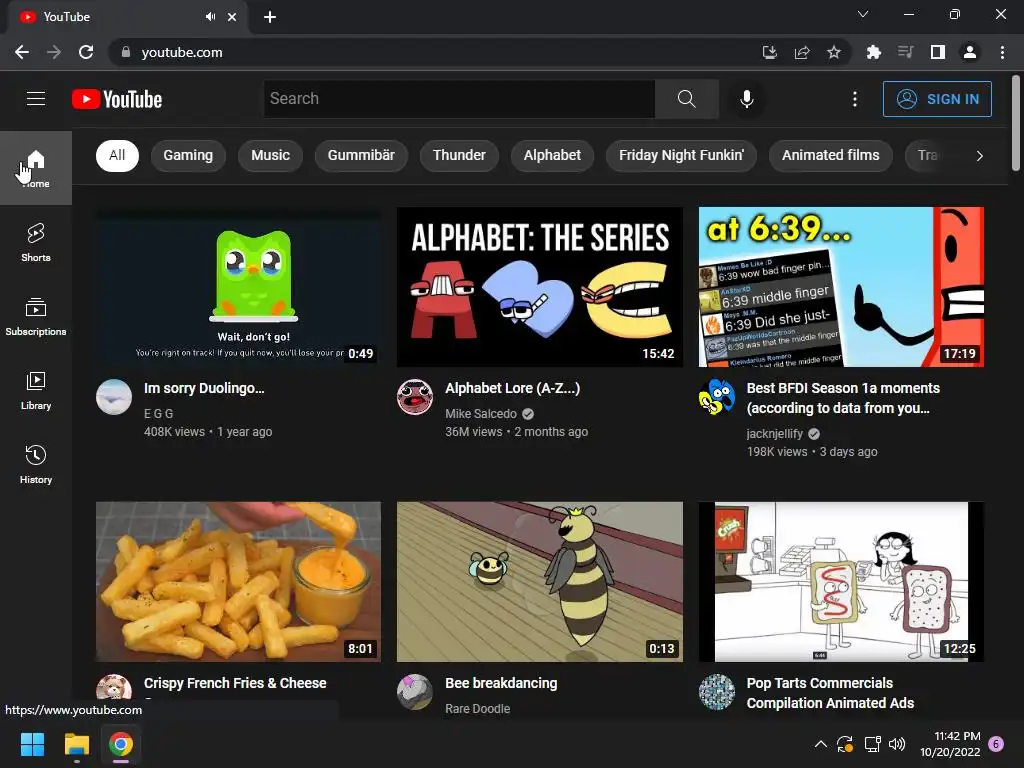This screenshot has width=1024, height=768.
Task: Visit the Mike Salcedo channel name
Action: click(481, 413)
